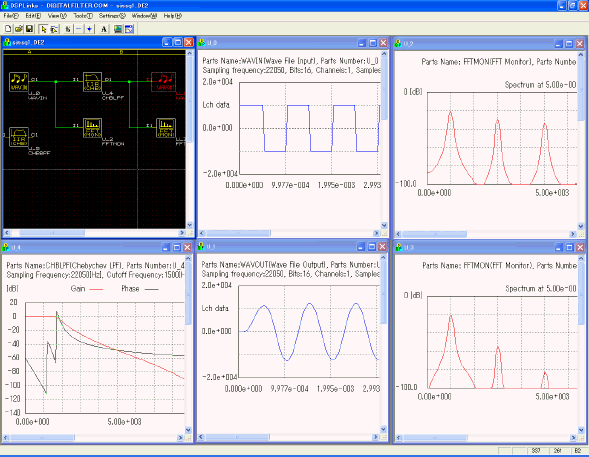Screen dimensions: 589x457
Task: Select the U_4 CHBLPF filter block
Action: tap(92, 82)
